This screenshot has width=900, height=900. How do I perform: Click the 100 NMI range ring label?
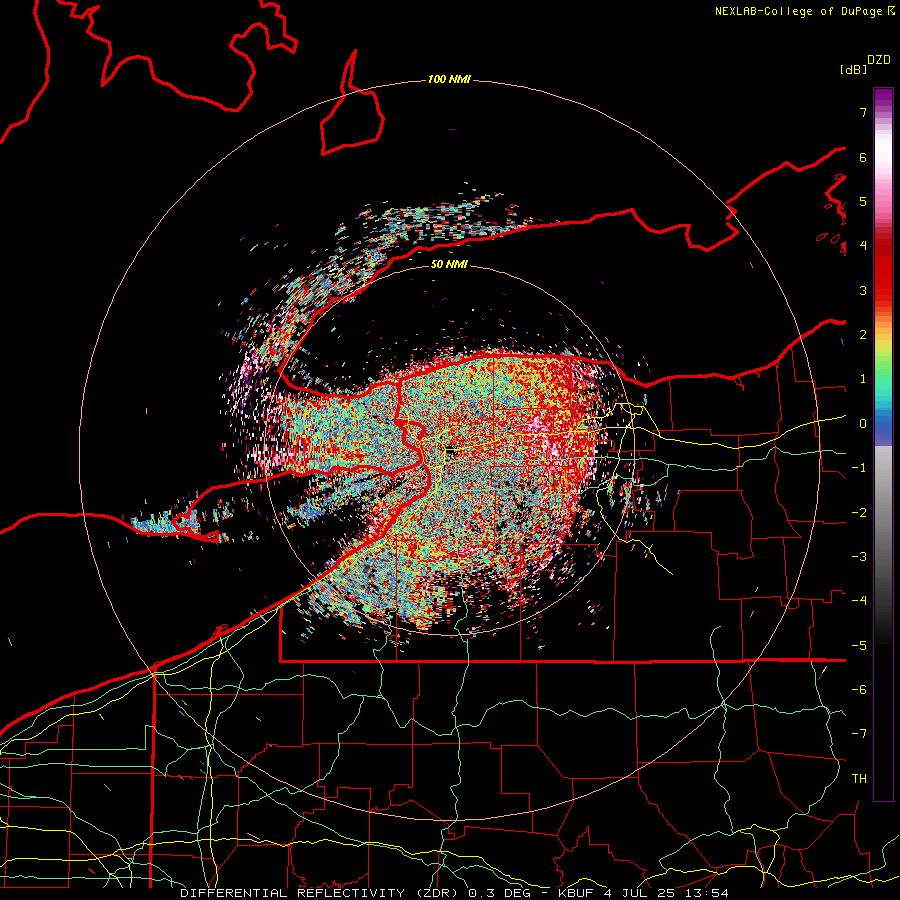(x=449, y=79)
